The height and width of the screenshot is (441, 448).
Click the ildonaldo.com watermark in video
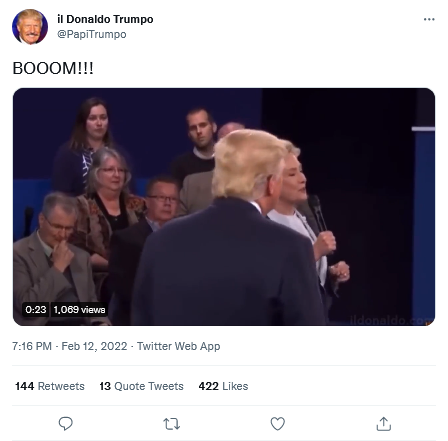[391, 321]
